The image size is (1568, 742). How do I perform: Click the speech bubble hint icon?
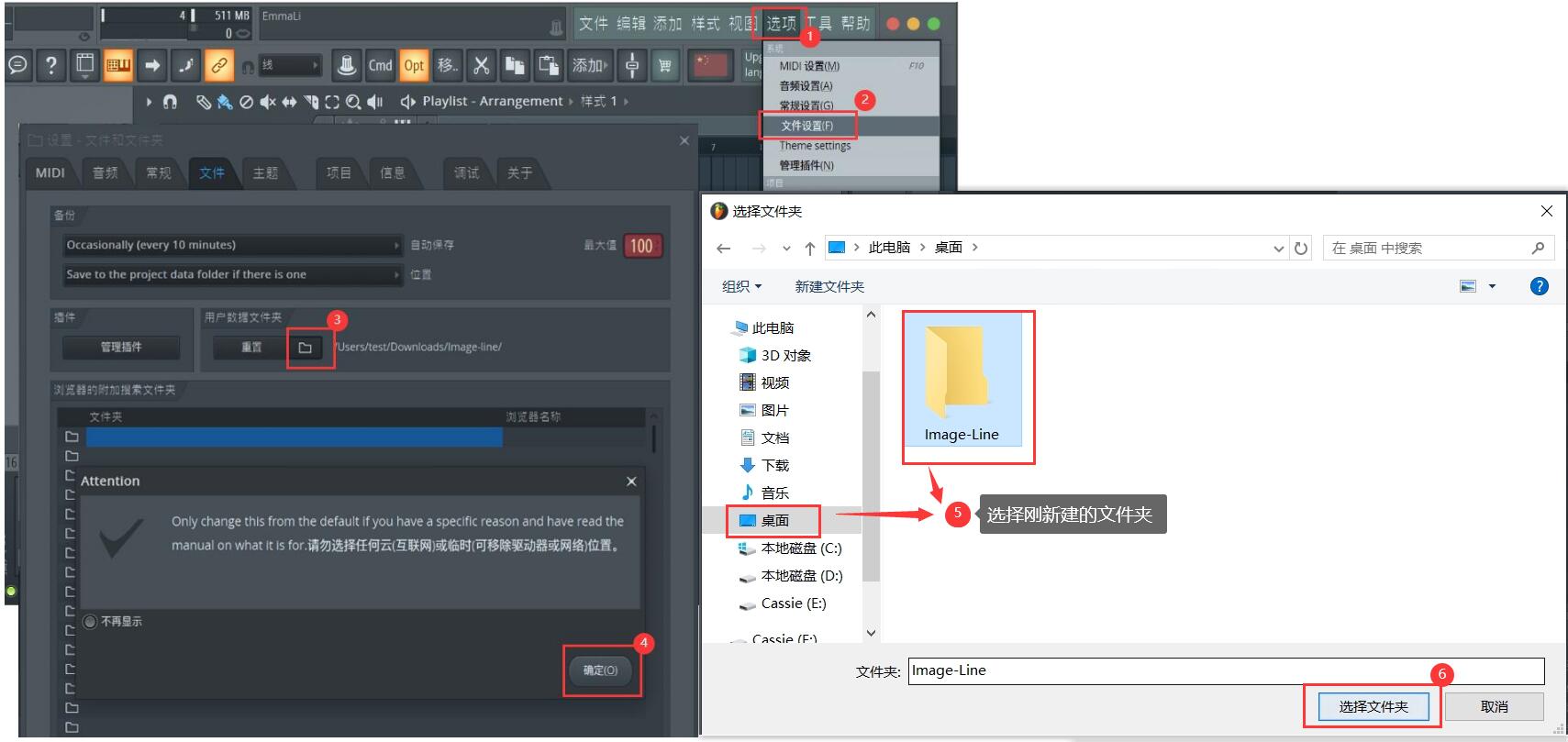point(17,65)
